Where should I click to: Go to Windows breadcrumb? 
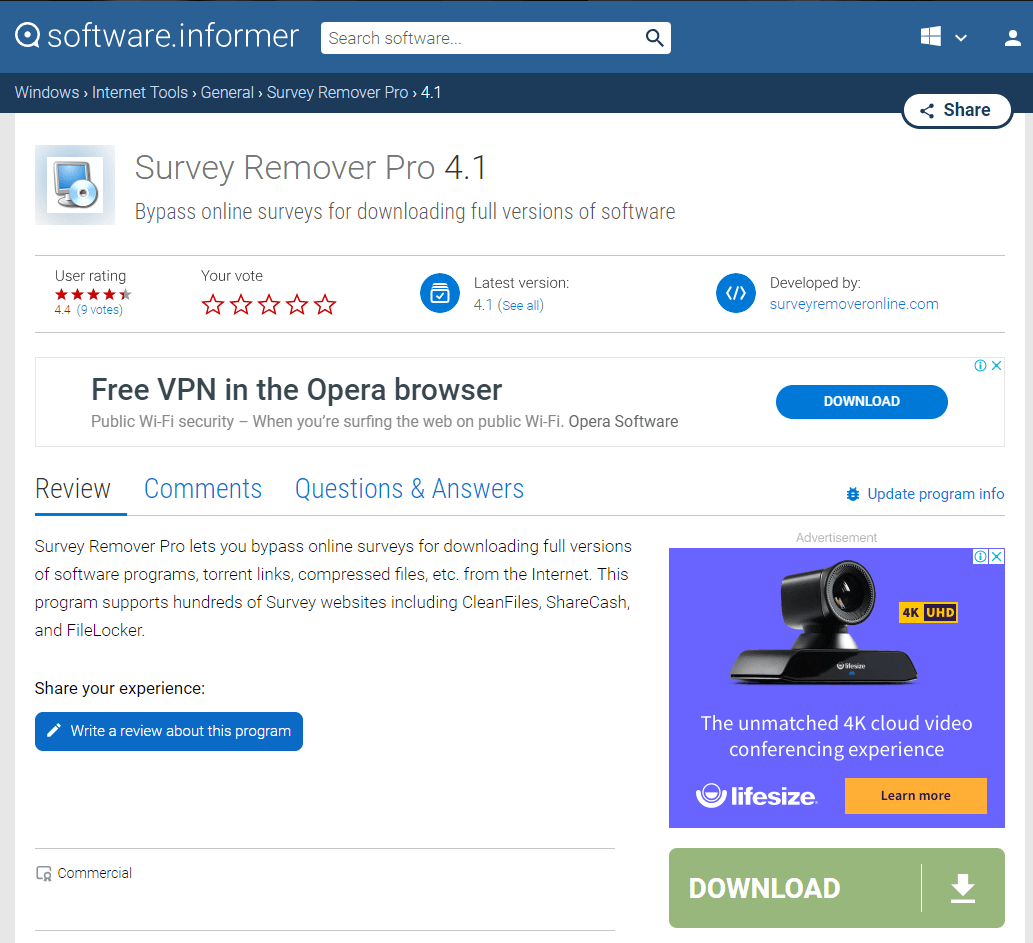(x=47, y=92)
